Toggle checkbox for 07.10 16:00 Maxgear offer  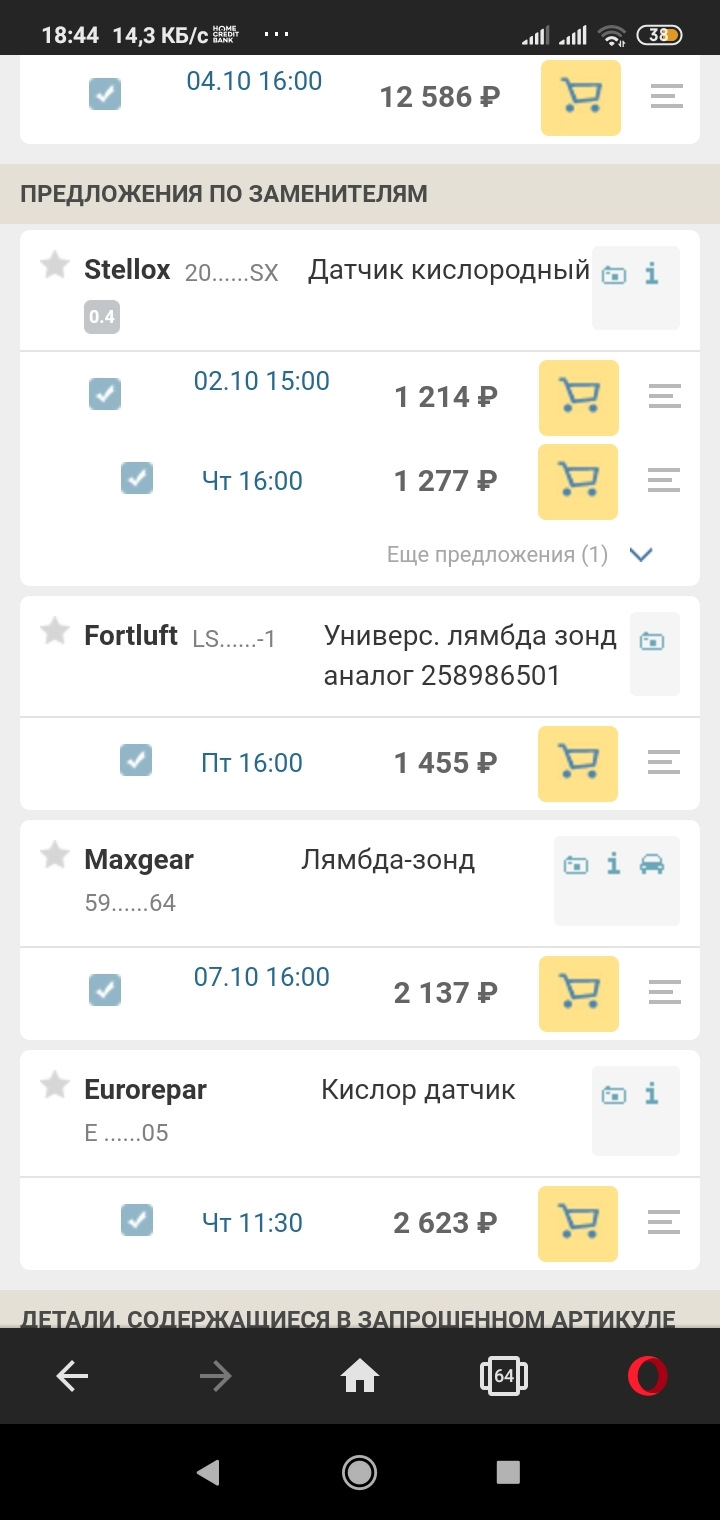tap(105, 990)
